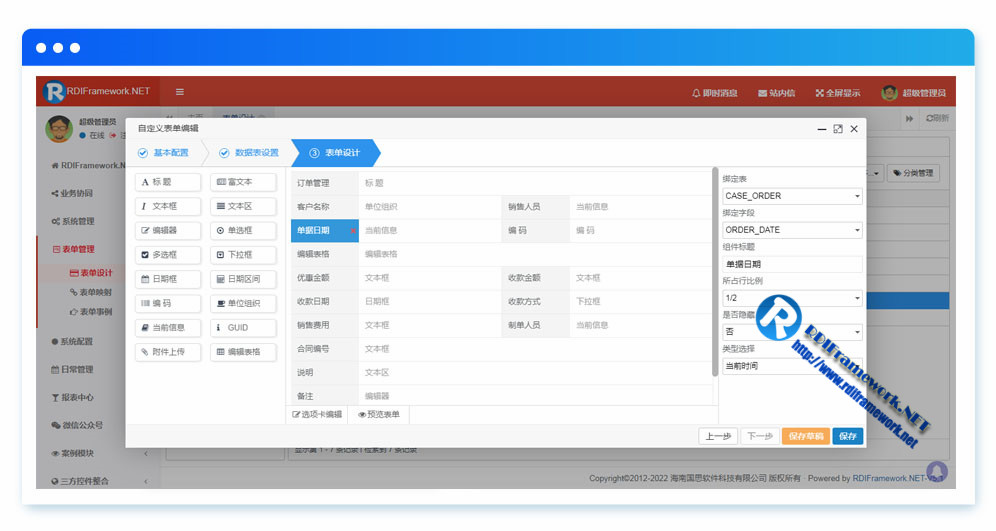This screenshot has height=531, width=996.
Task: Click the 下一步 next step button
Action: (760, 436)
